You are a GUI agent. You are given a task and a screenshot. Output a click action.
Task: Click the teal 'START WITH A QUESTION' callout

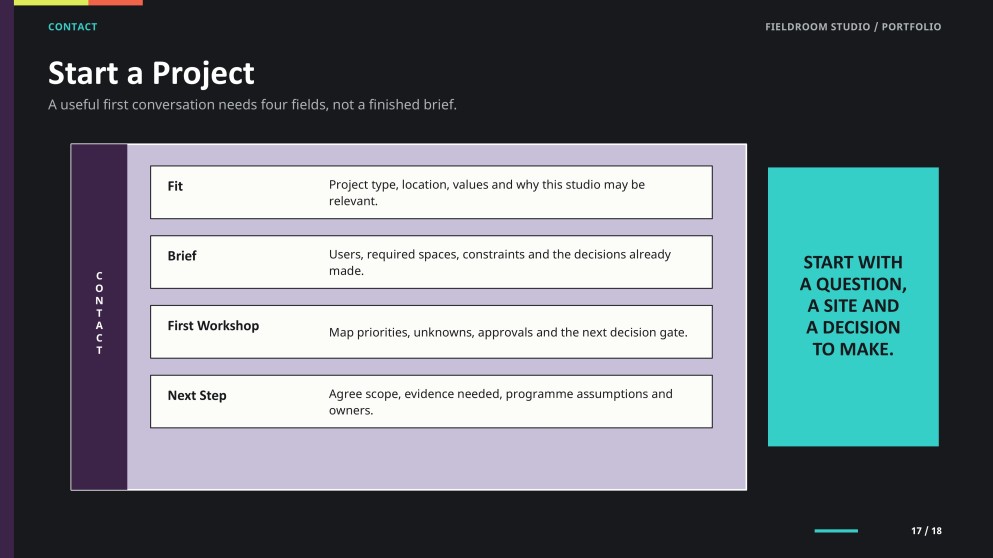pyautogui.click(x=853, y=307)
